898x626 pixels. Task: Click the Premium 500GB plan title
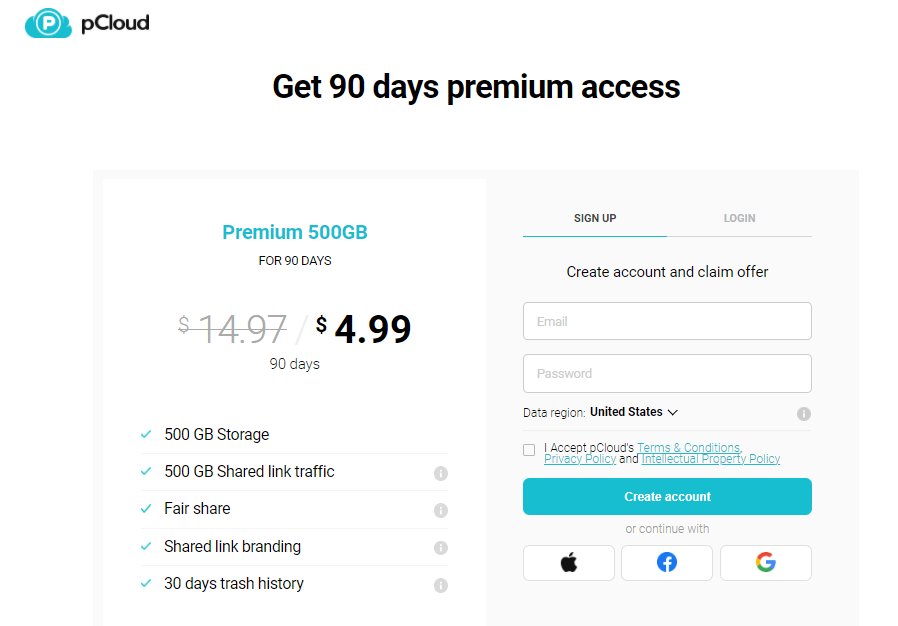tap(295, 233)
